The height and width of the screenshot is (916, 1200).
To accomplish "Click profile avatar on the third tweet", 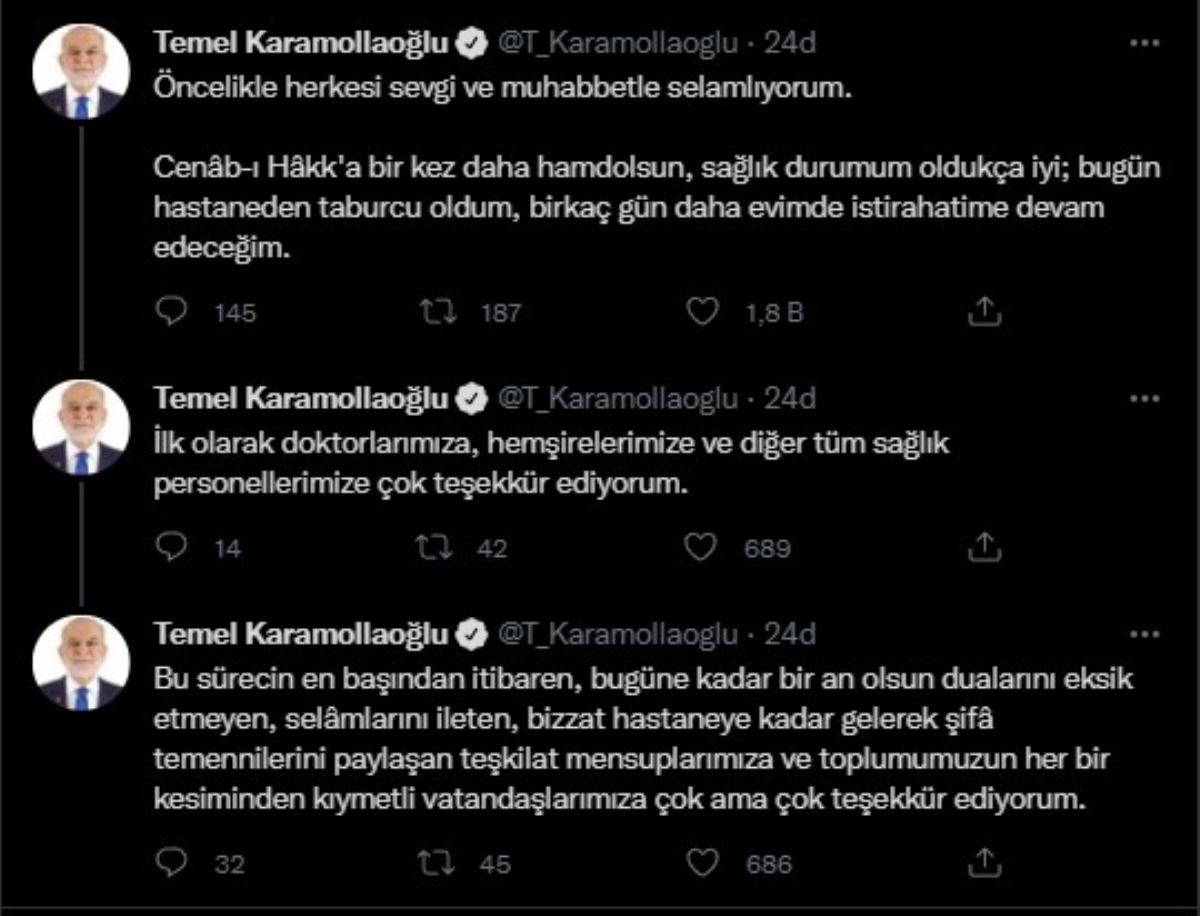I will [x=81, y=663].
